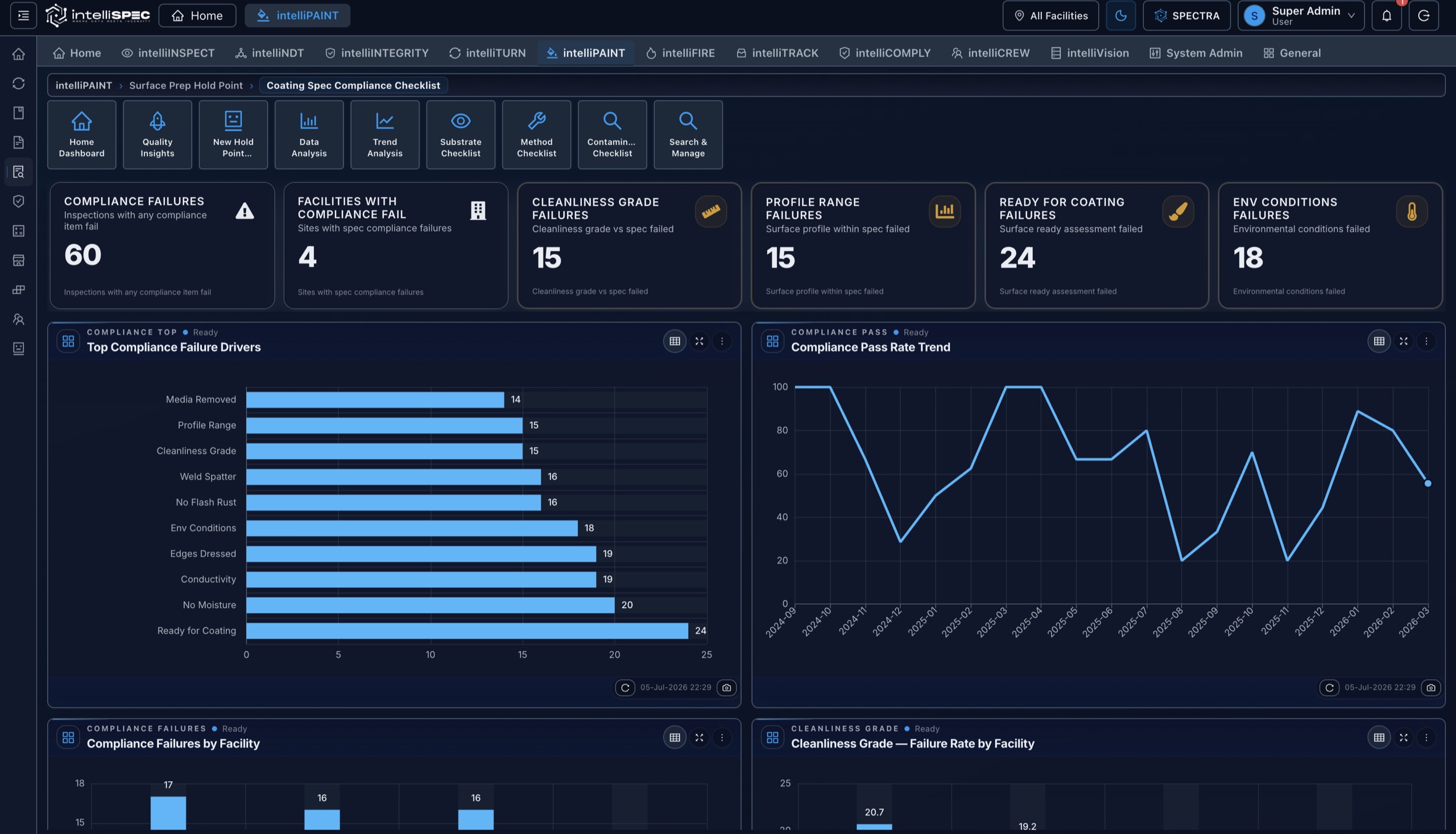Open the intelliCREW tab
The width and height of the screenshot is (1456, 834).
click(991, 53)
